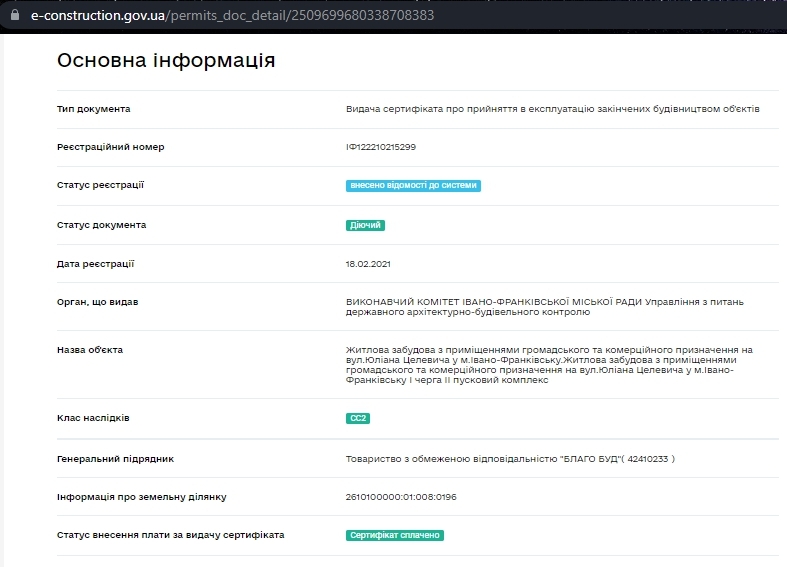The width and height of the screenshot is (787, 567).
Task: Click the document type value text
Action: point(553,109)
